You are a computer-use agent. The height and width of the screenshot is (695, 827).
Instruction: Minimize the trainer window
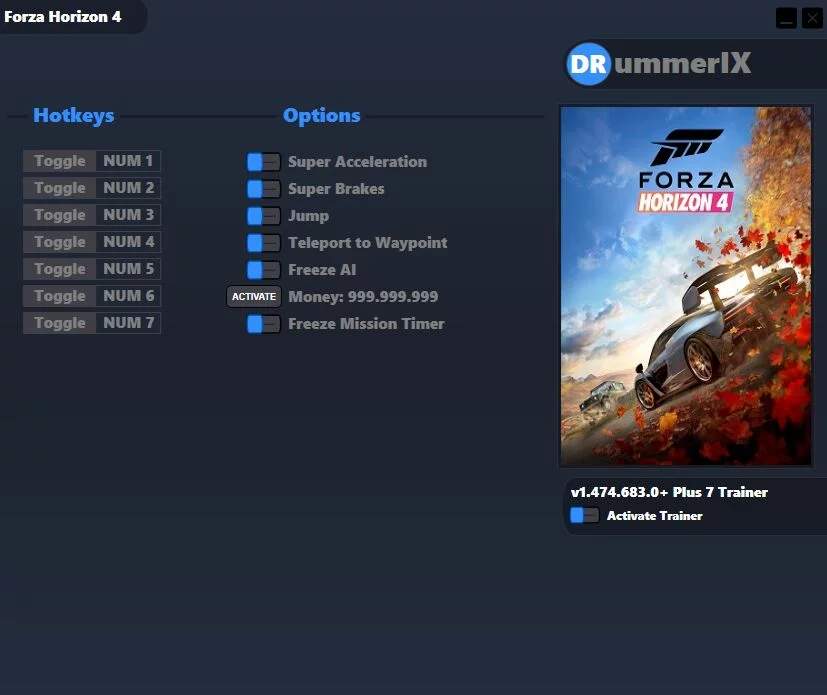click(786, 18)
